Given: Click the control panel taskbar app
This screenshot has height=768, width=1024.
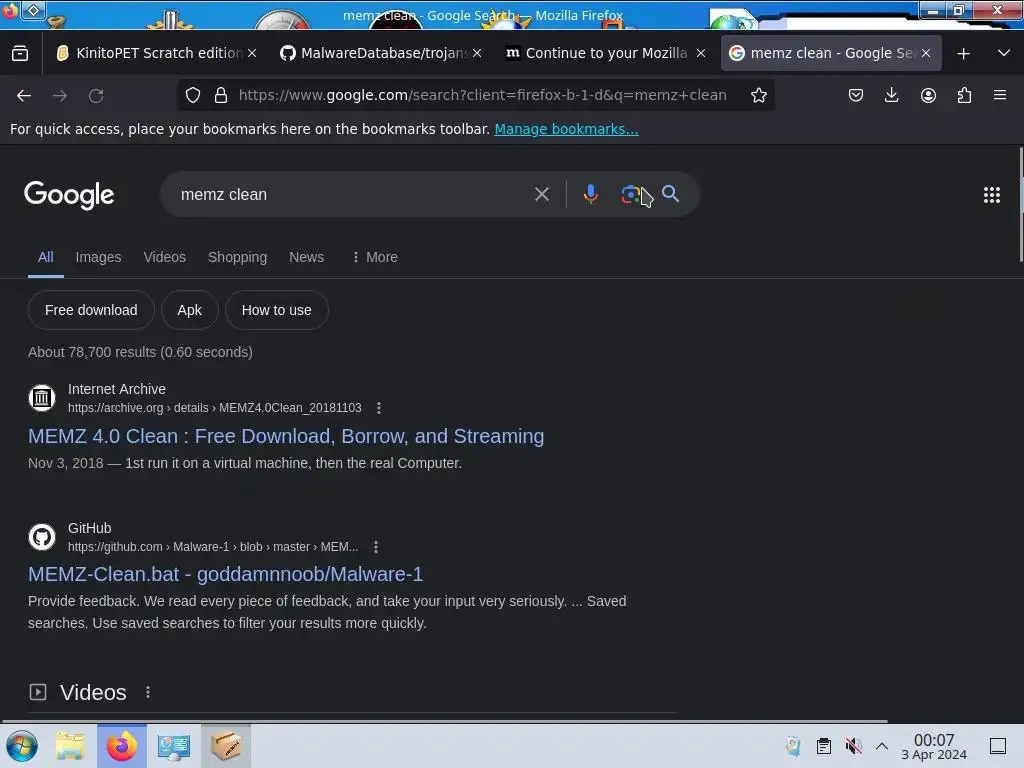Looking at the screenshot, I should click(x=174, y=746).
